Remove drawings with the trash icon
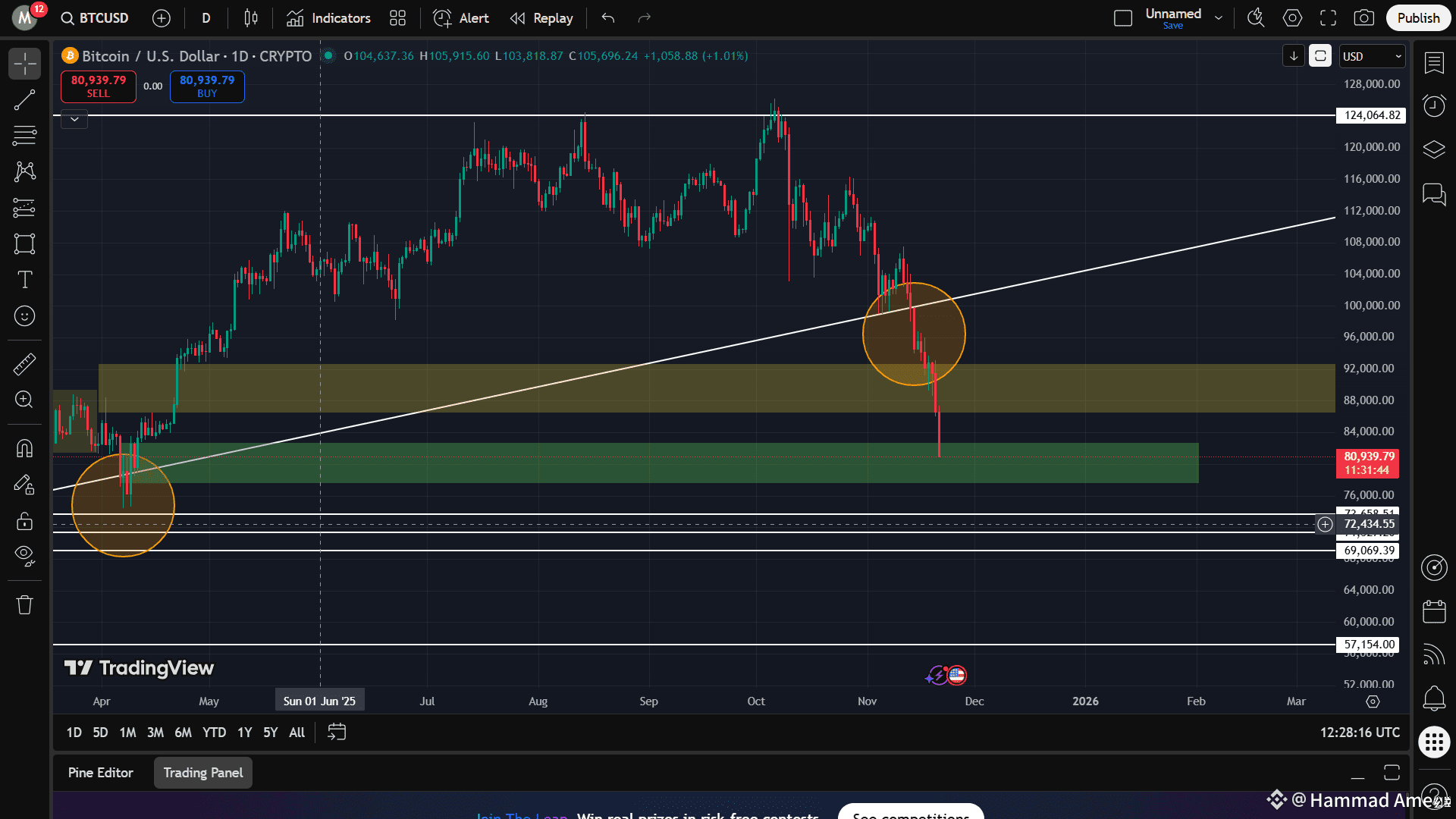 tap(24, 604)
